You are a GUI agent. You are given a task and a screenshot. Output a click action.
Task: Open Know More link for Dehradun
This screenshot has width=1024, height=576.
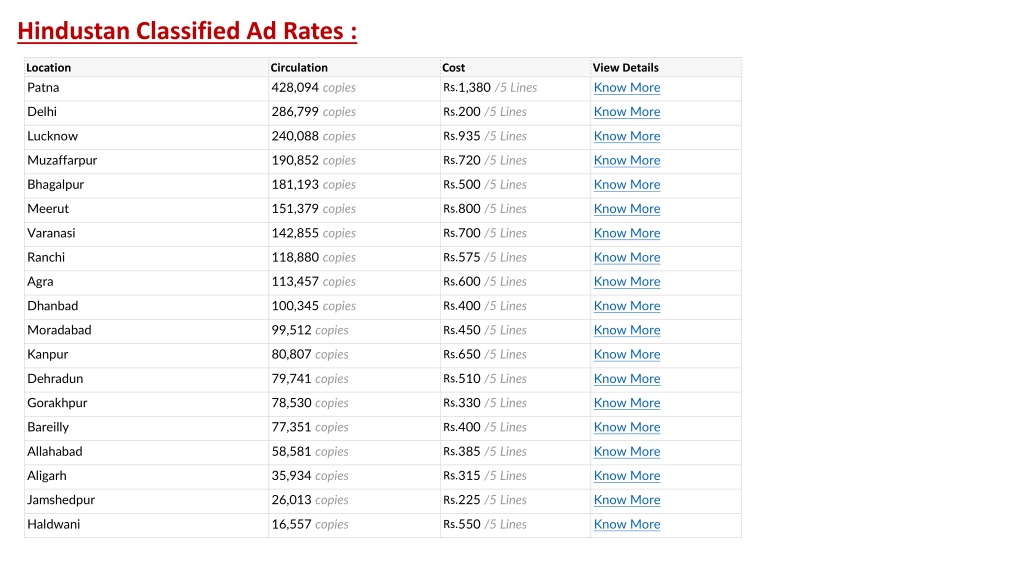(626, 378)
